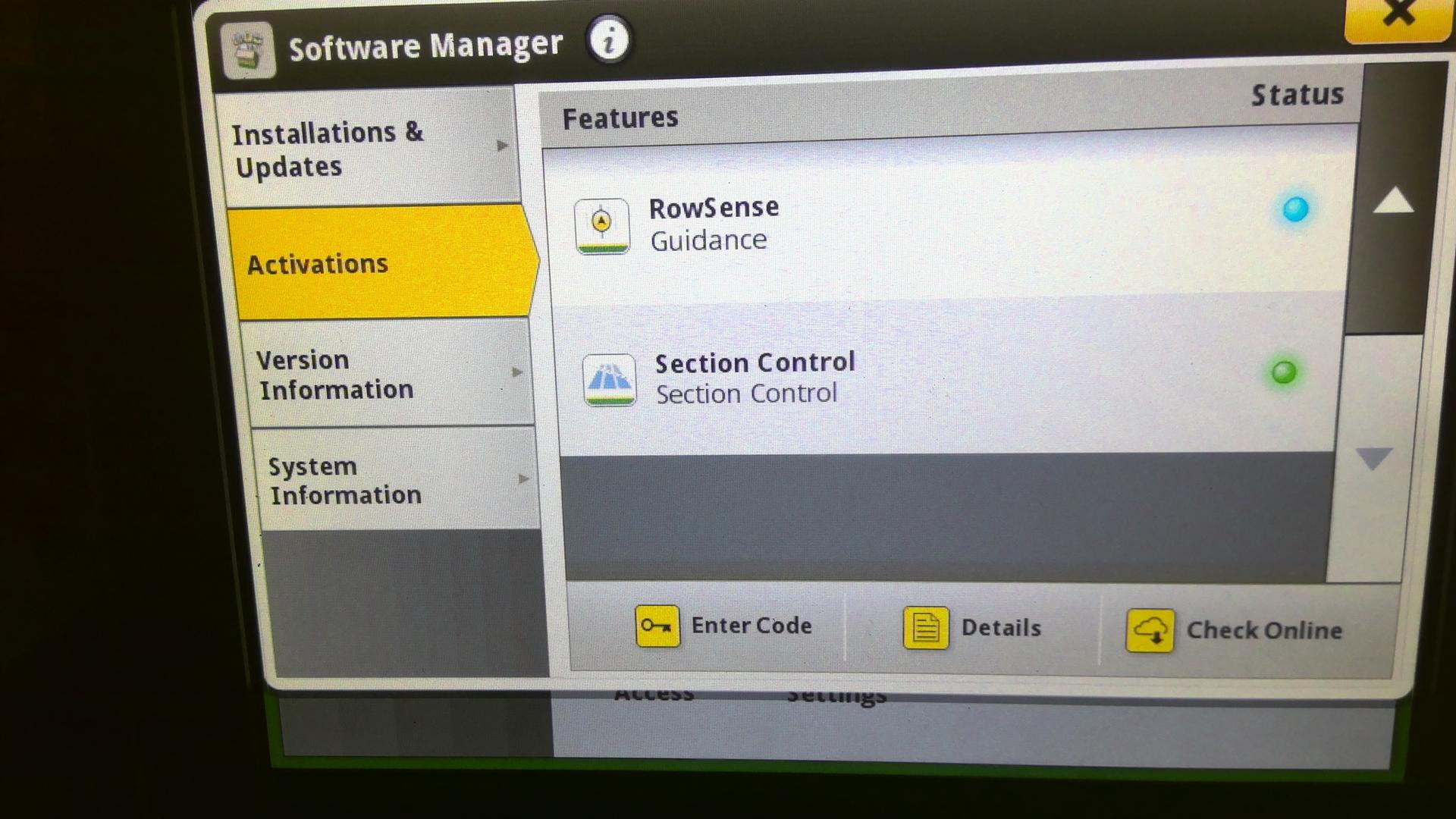Select the RowSense feature name
This screenshot has height=819, width=1456.
[714, 207]
